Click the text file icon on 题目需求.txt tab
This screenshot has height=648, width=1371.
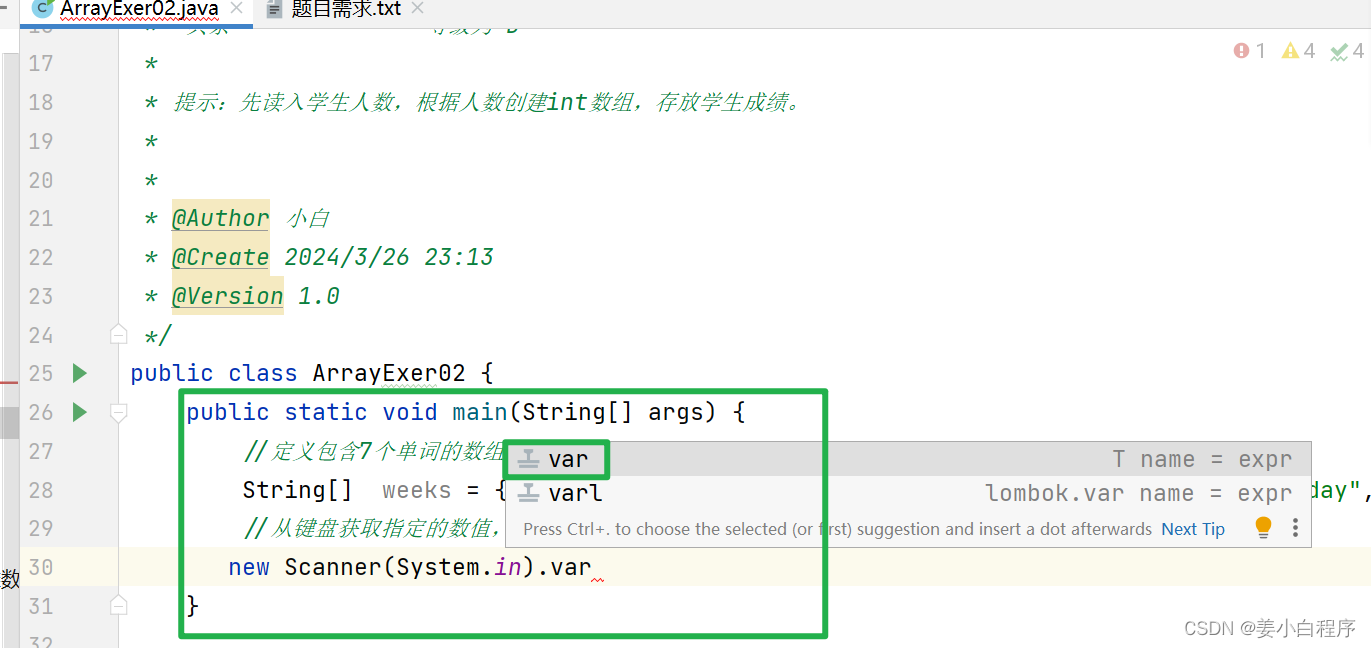(274, 9)
